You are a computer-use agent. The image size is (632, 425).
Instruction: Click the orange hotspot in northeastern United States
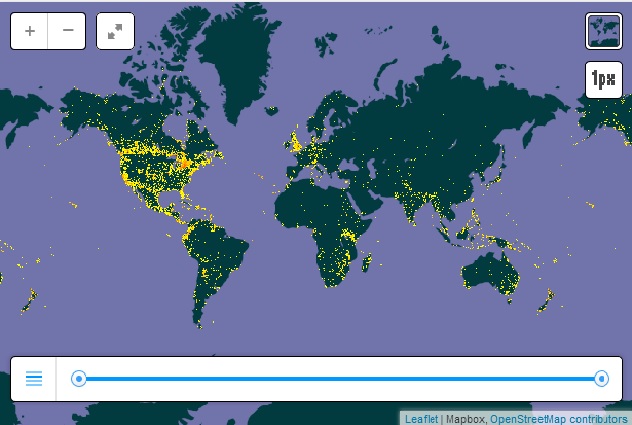(185, 163)
